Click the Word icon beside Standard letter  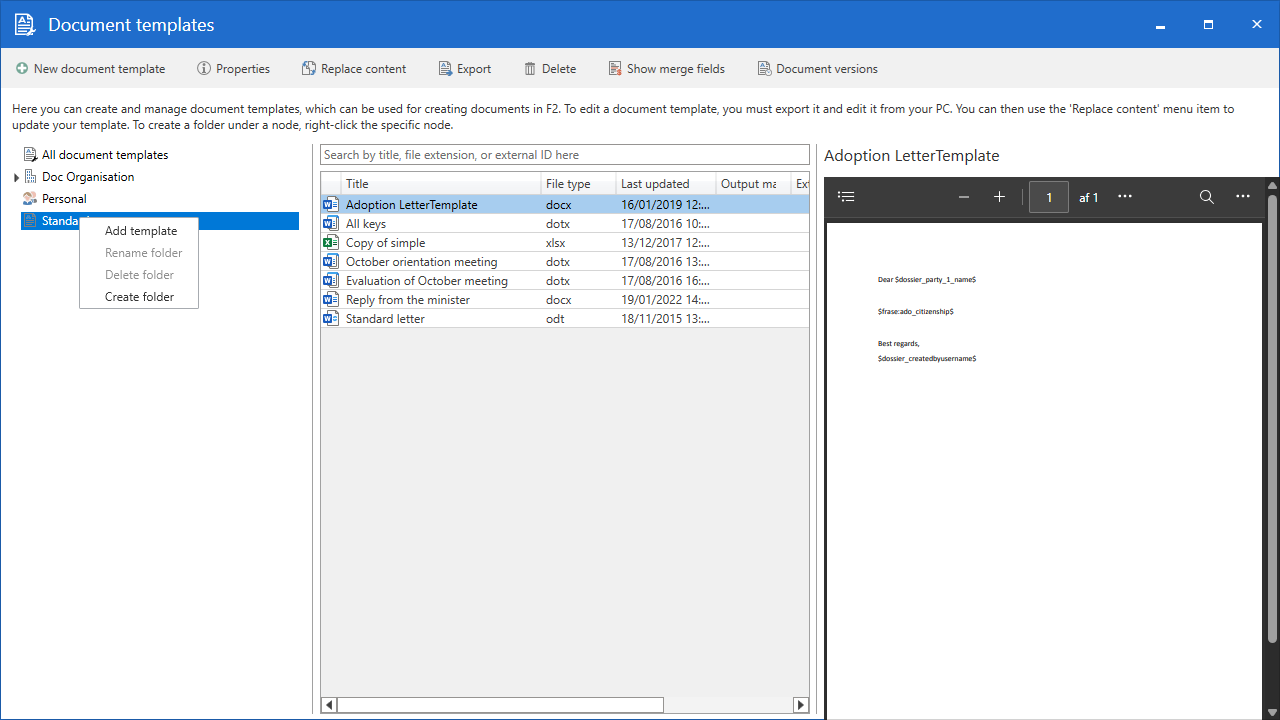point(331,318)
